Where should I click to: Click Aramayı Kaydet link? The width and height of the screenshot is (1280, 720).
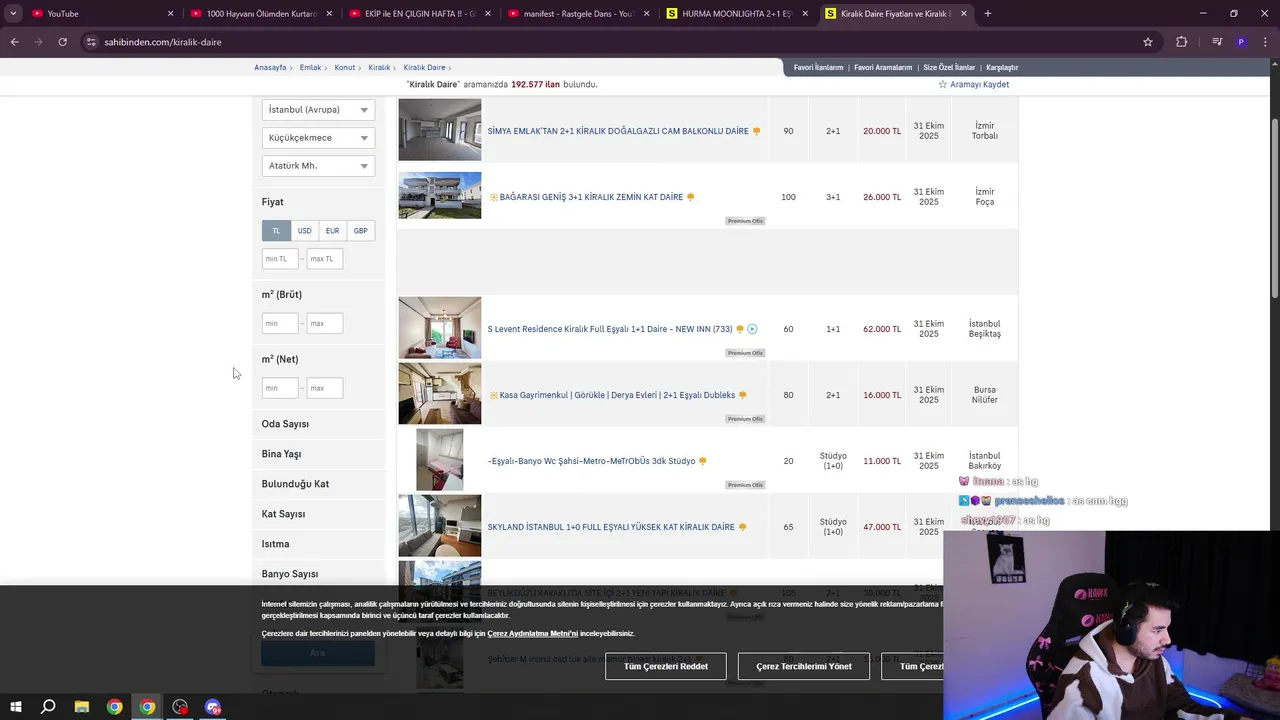[x=979, y=84]
